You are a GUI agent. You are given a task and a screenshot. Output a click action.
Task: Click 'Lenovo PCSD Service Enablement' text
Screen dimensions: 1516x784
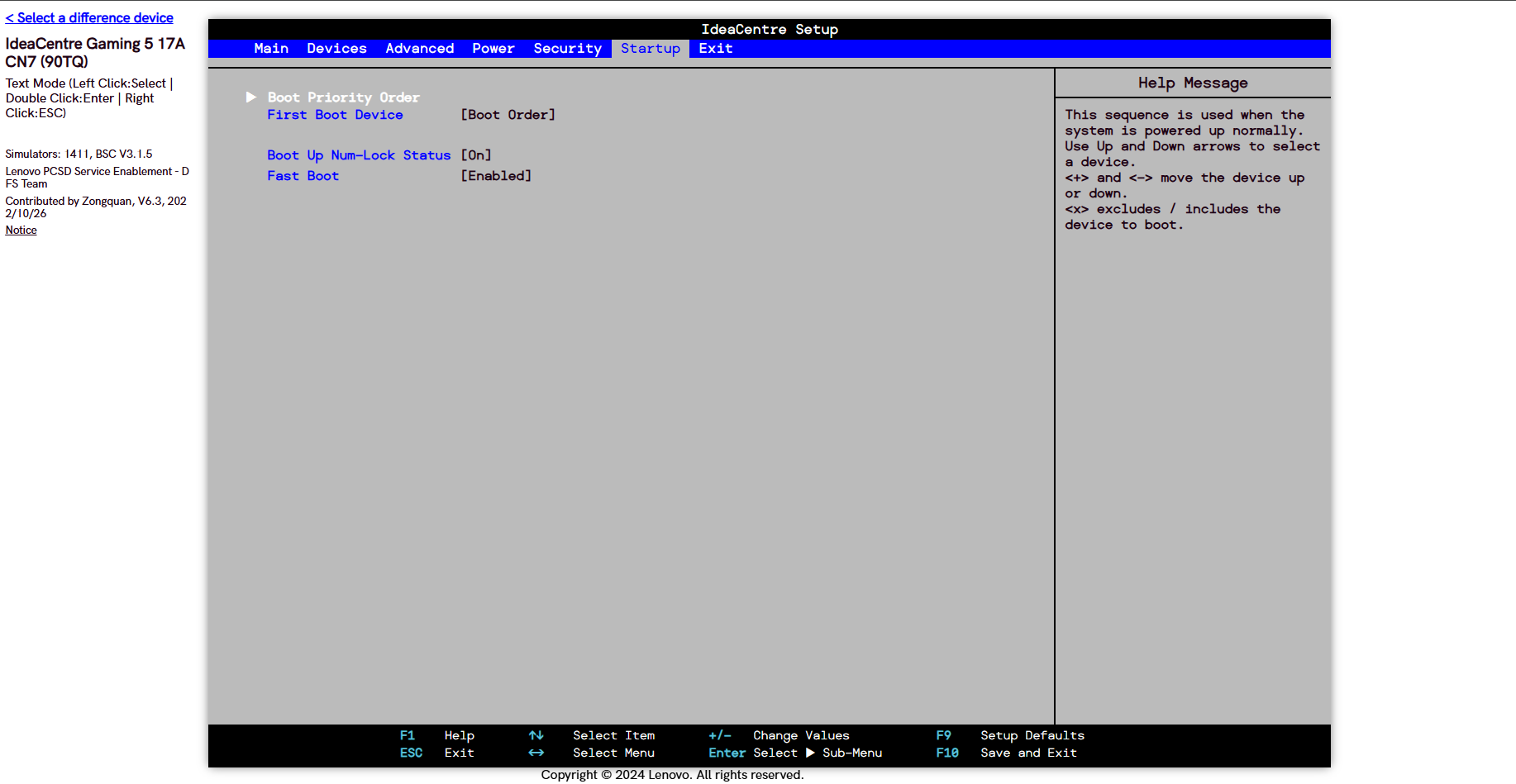[x=97, y=178]
